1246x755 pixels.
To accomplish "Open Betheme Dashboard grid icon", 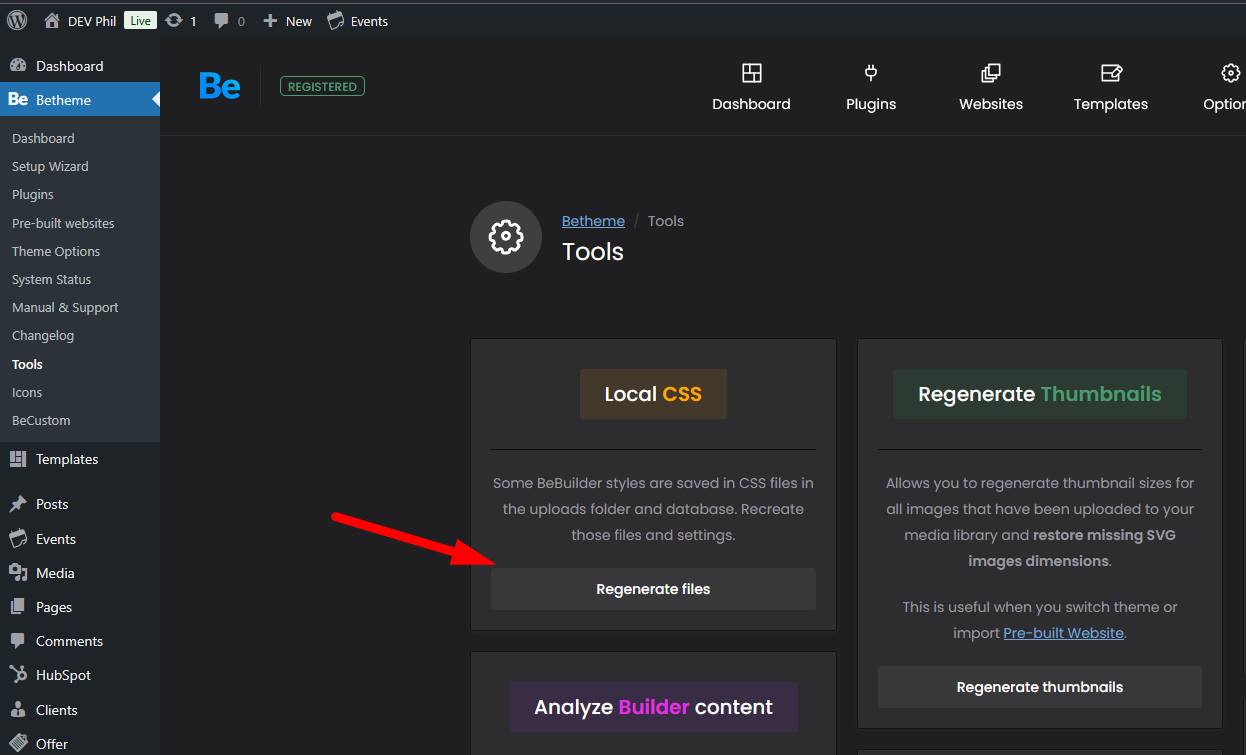I will coord(751,73).
